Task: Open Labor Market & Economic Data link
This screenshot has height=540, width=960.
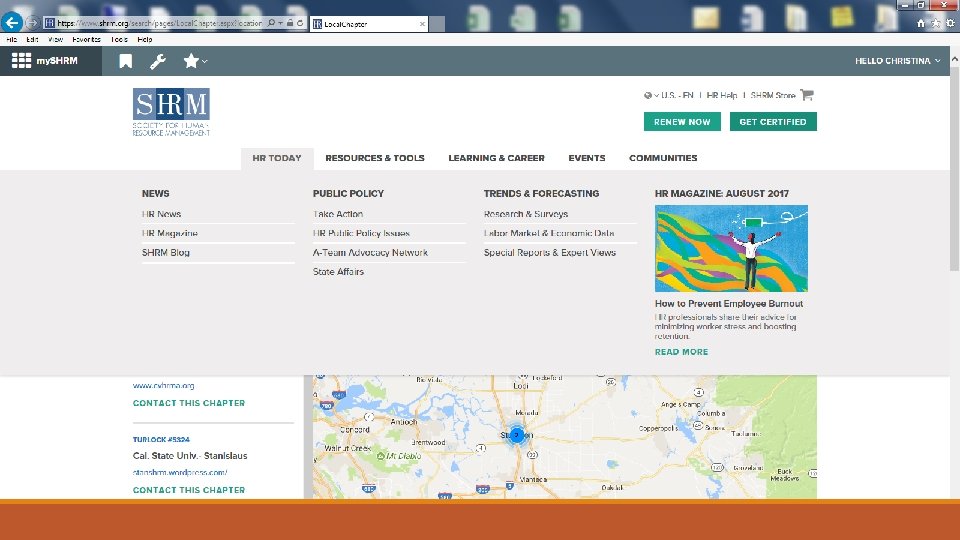Action: point(549,233)
